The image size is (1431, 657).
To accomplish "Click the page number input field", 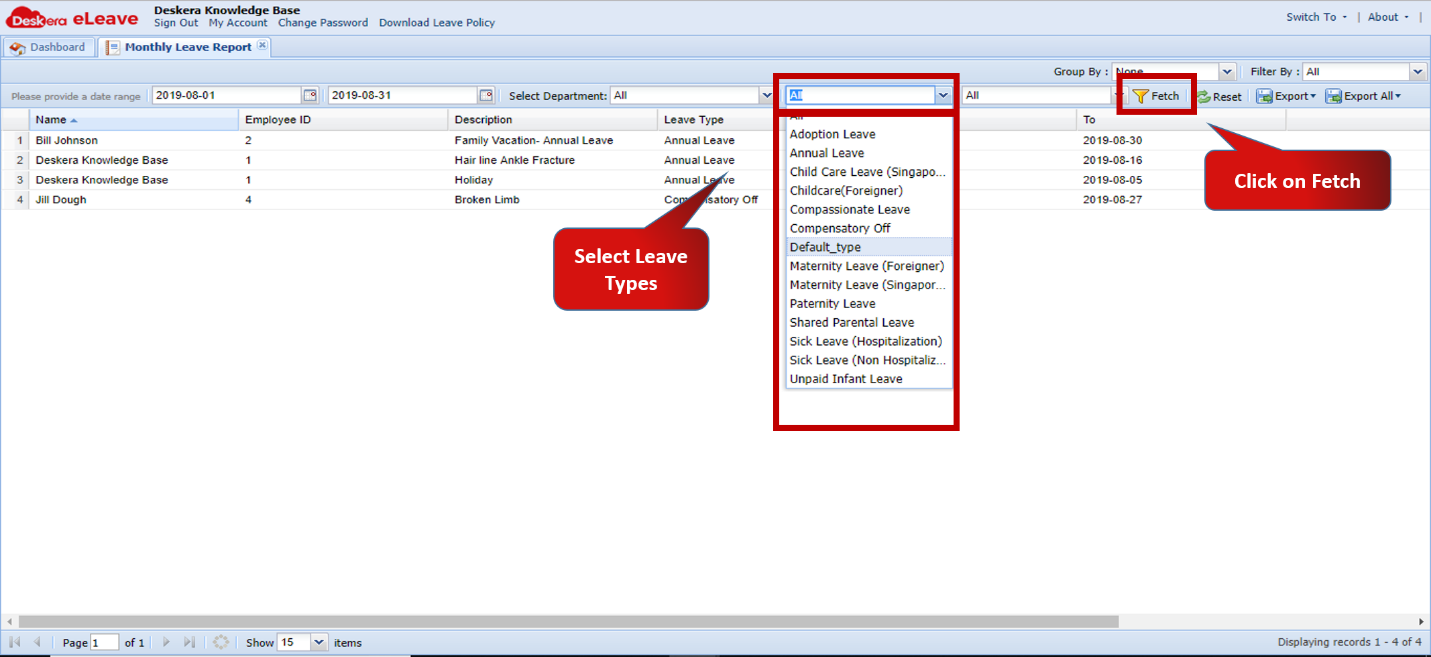I will (x=105, y=642).
